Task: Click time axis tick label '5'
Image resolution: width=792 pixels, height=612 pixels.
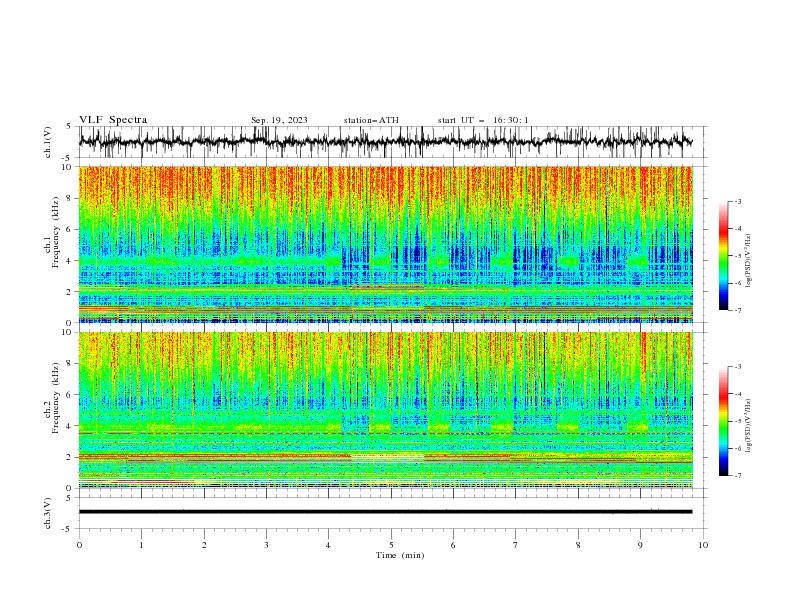Action: click(x=391, y=545)
